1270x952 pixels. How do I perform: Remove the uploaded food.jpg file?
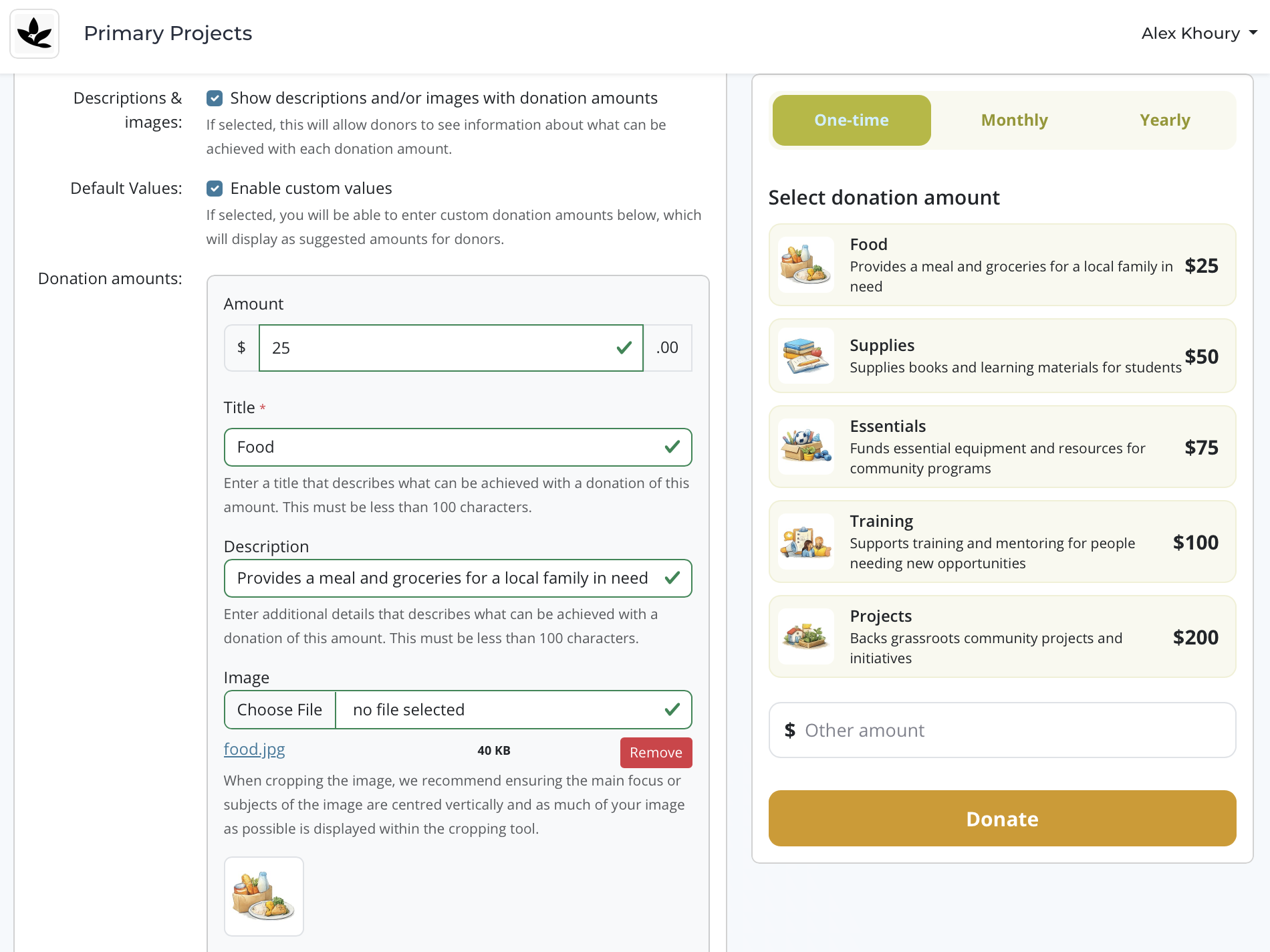tap(656, 752)
